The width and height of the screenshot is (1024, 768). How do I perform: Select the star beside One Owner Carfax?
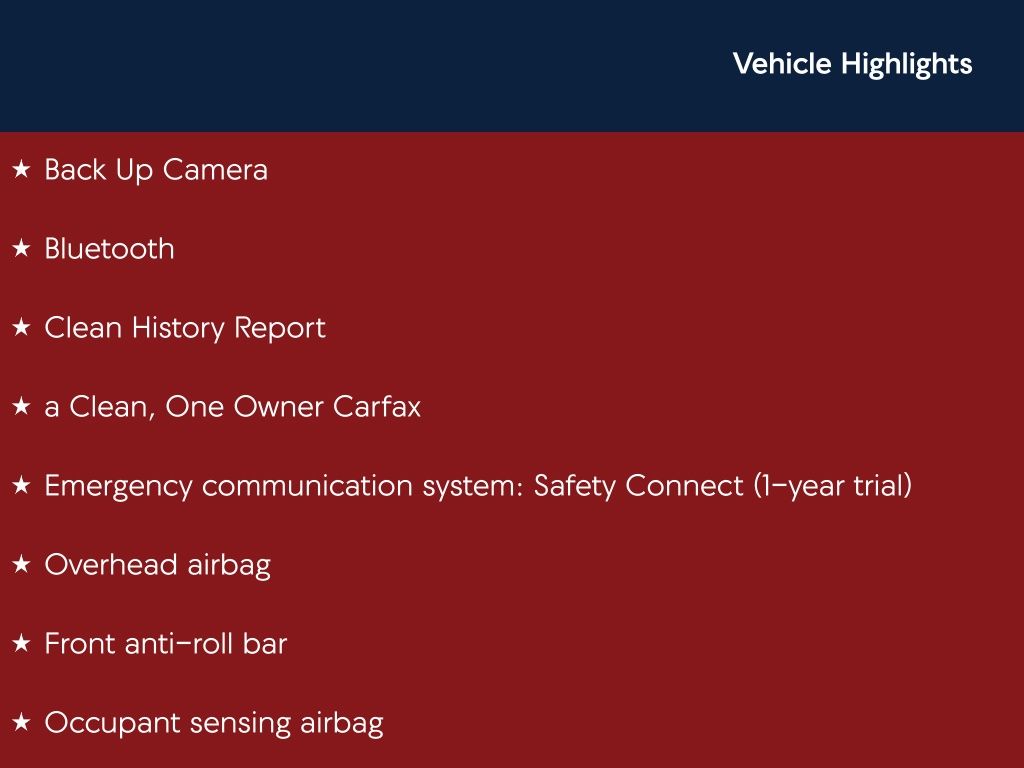coord(21,407)
